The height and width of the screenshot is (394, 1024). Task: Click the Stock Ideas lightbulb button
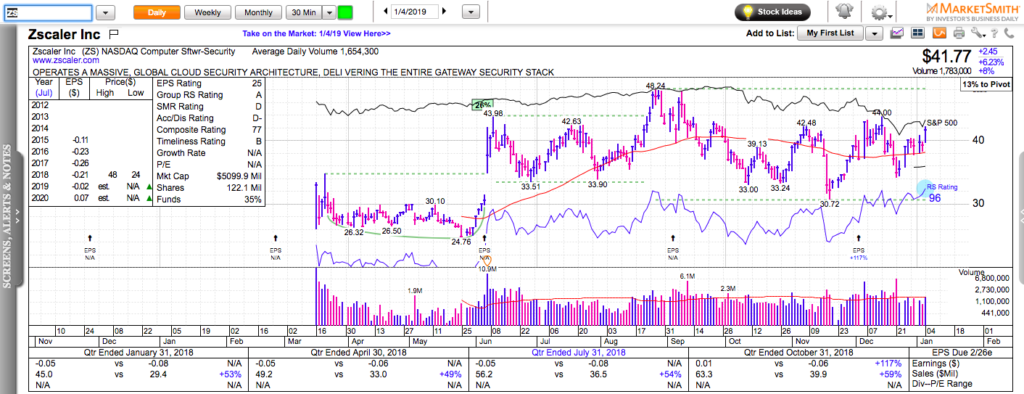773,12
